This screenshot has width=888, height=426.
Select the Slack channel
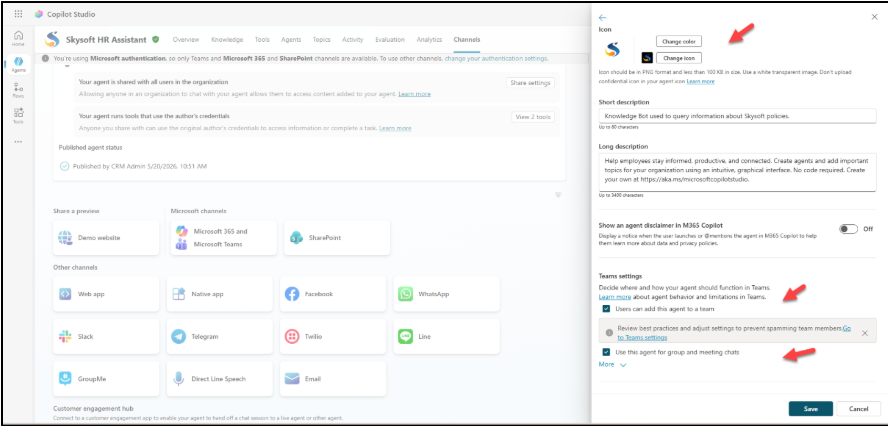106,336
